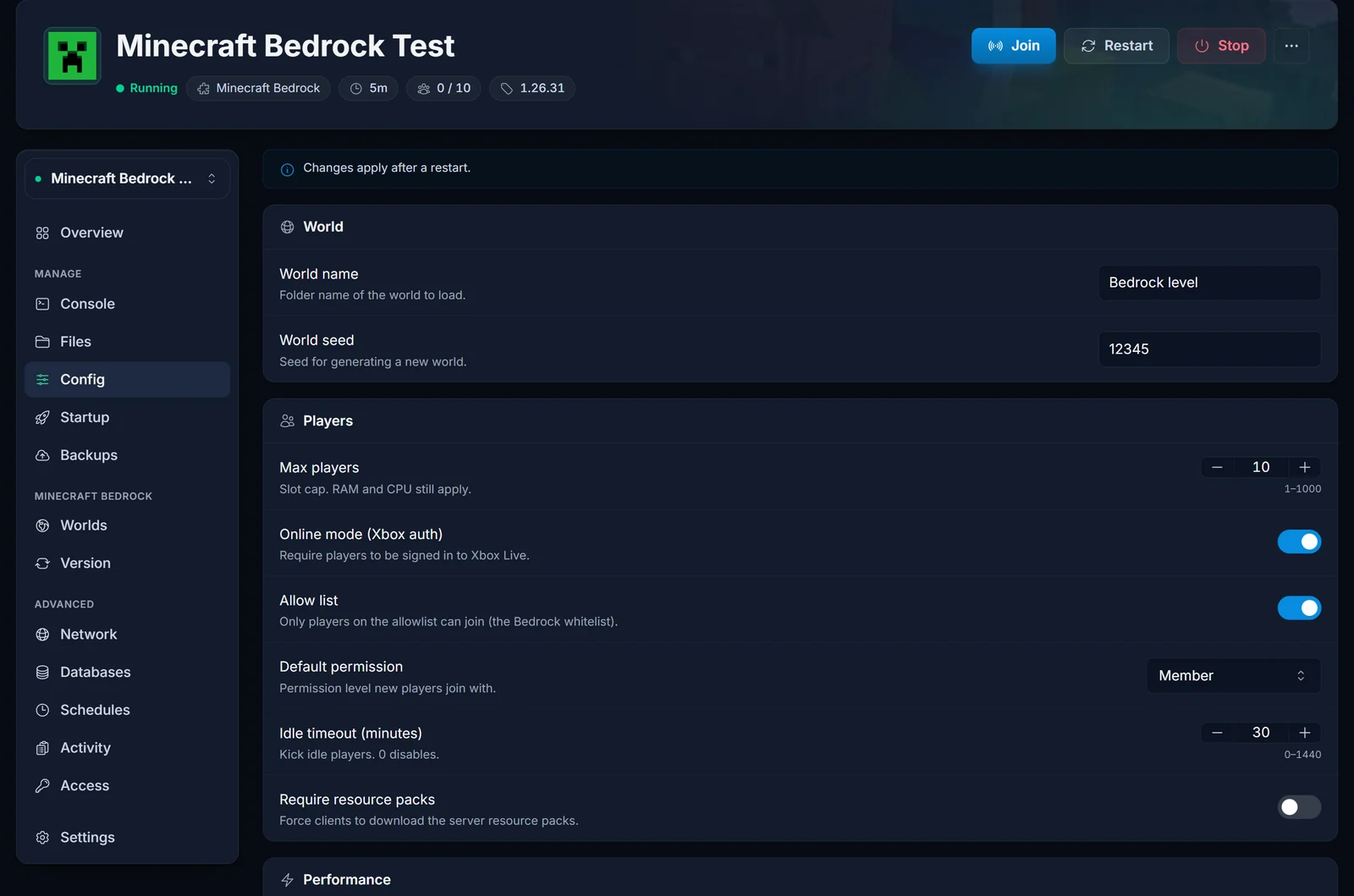1354x896 pixels.
Task: Go to Databases in sidebar
Action: 127,673
